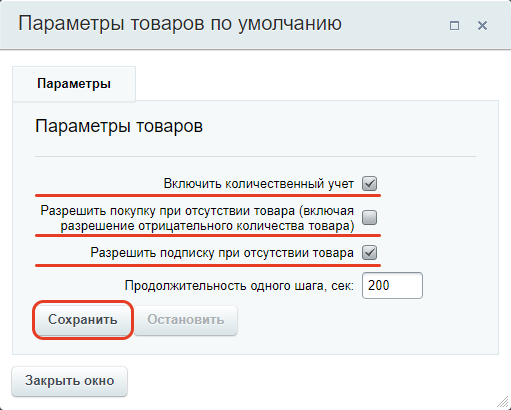Uncheck the Включить количественный учет checkbox

[369, 184]
